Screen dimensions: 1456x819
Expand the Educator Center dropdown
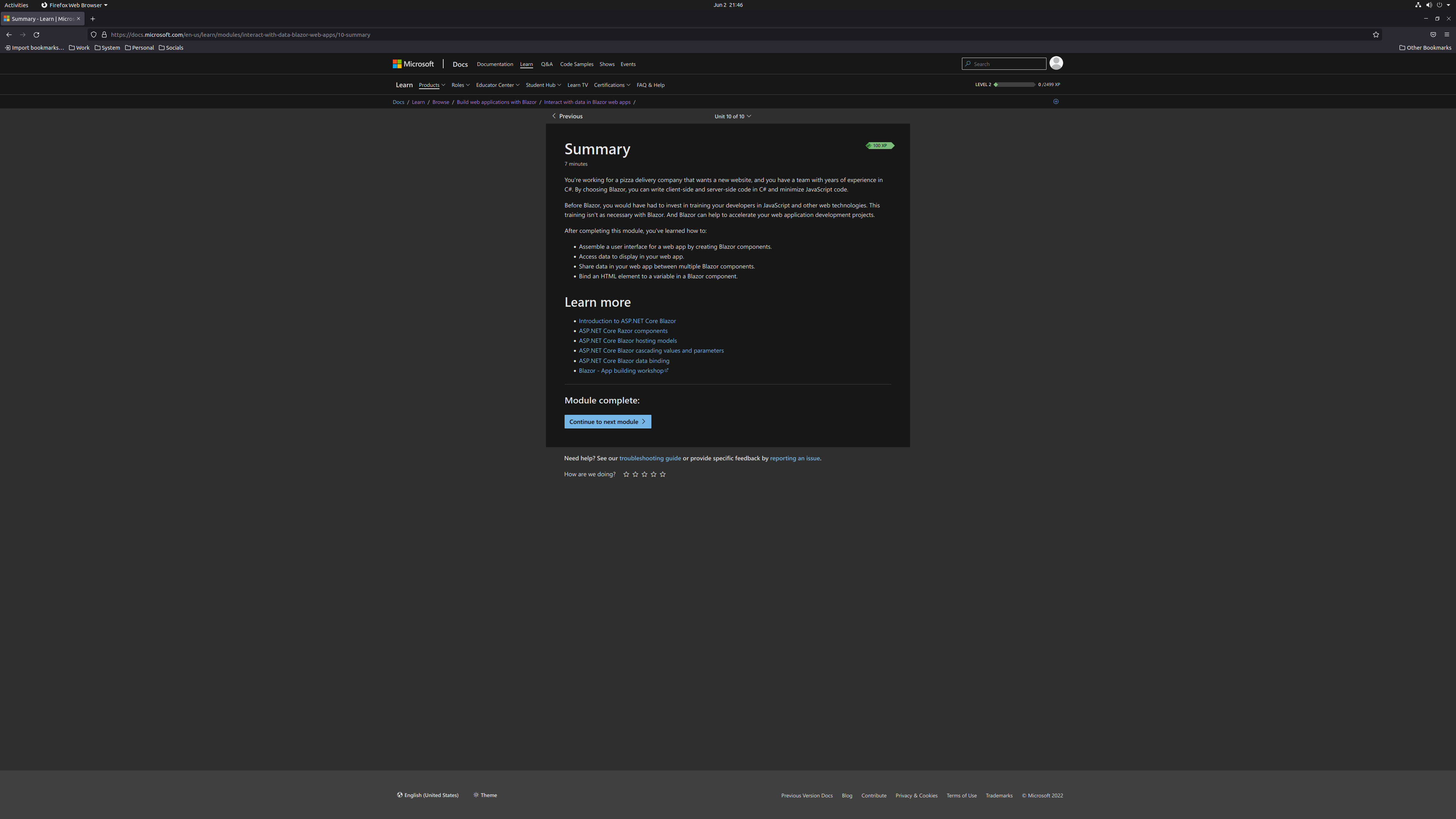tap(497, 85)
